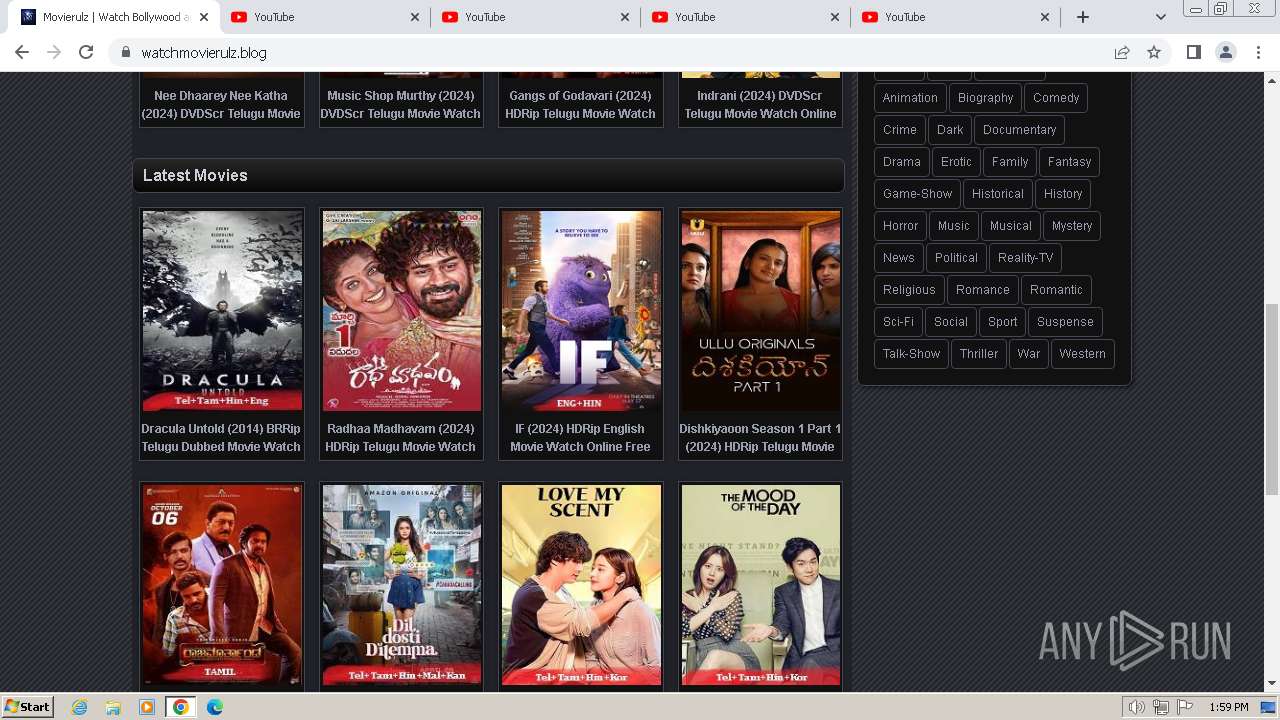Click the scrollbar down arrow
1280x720 pixels.
click(1272, 684)
